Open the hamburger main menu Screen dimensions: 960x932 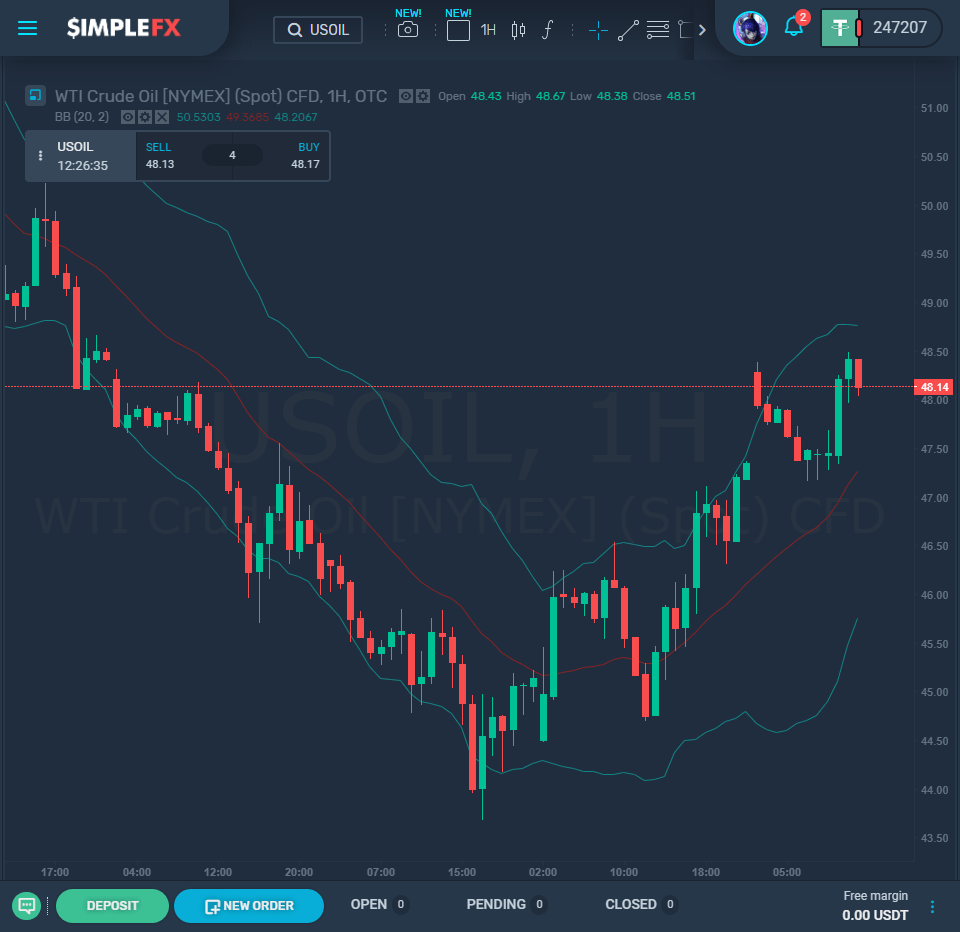27,28
